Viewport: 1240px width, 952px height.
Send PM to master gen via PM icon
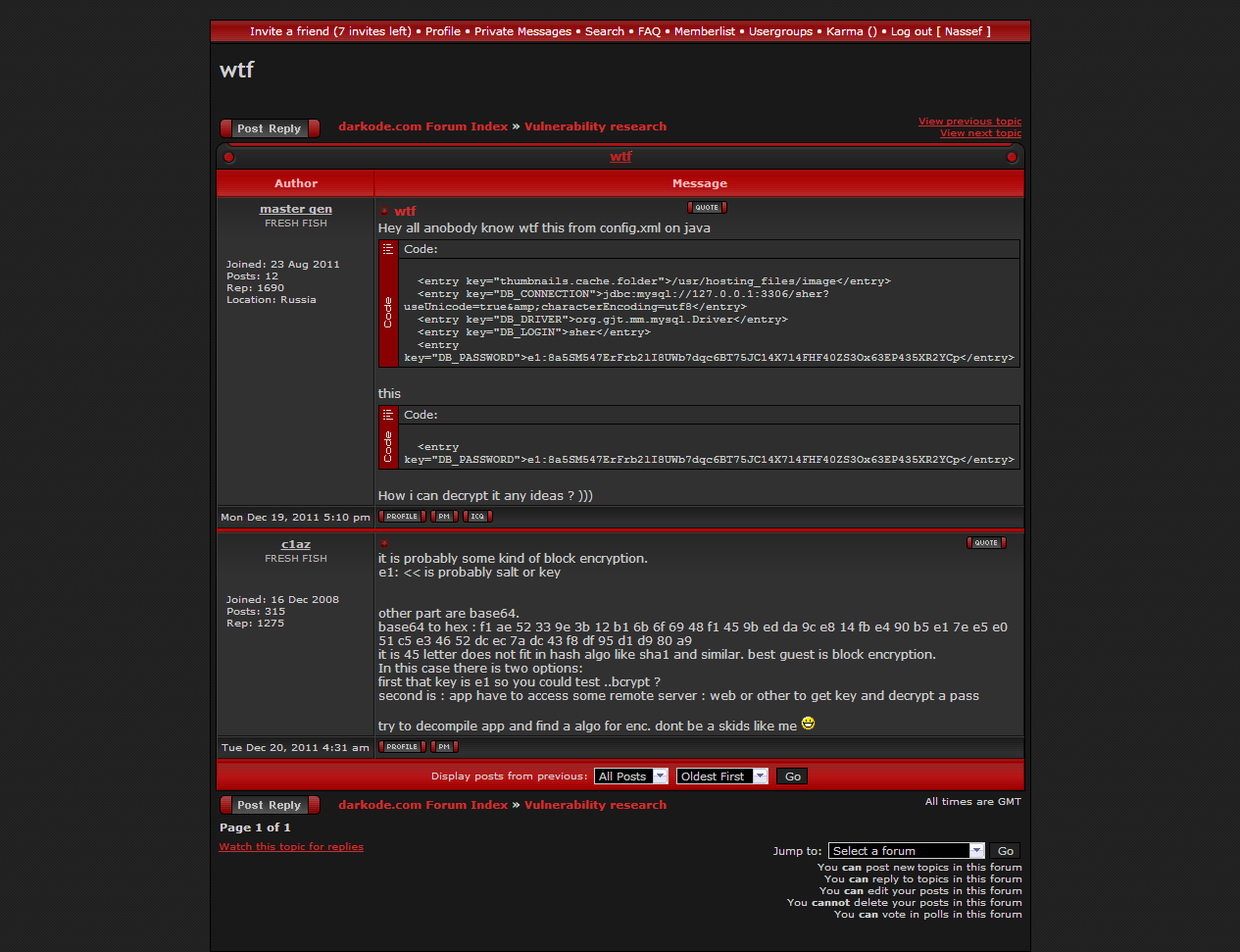[x=444, y=517]
